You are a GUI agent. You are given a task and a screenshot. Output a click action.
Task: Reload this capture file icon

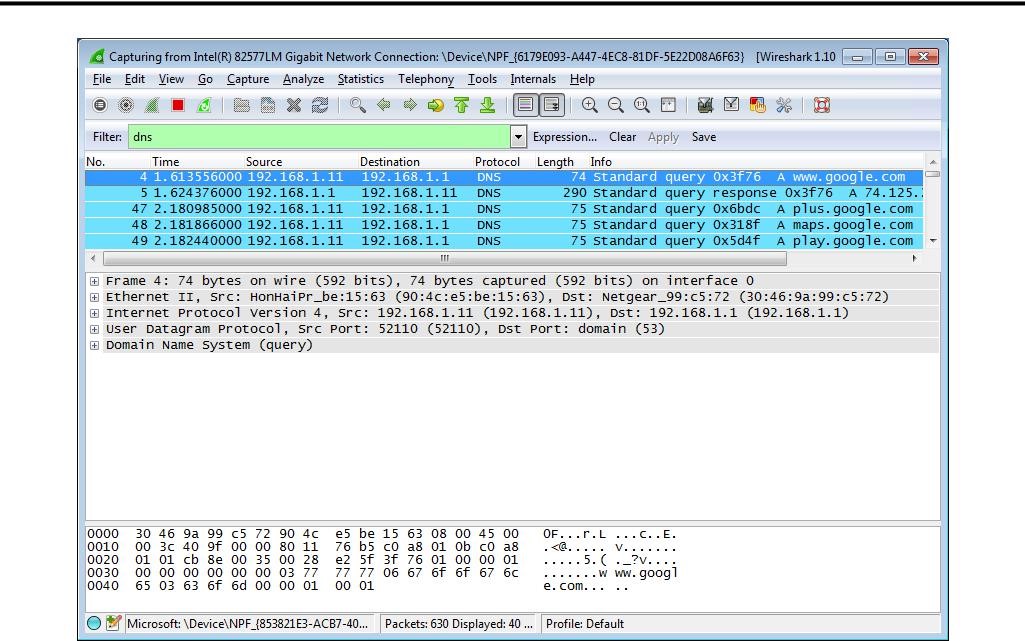[320, 105]
